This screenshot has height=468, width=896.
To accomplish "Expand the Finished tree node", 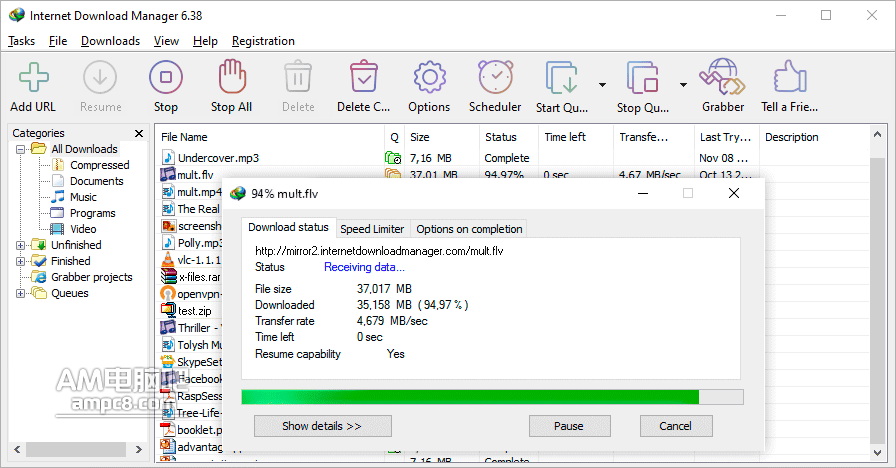I will pos(21,261).
